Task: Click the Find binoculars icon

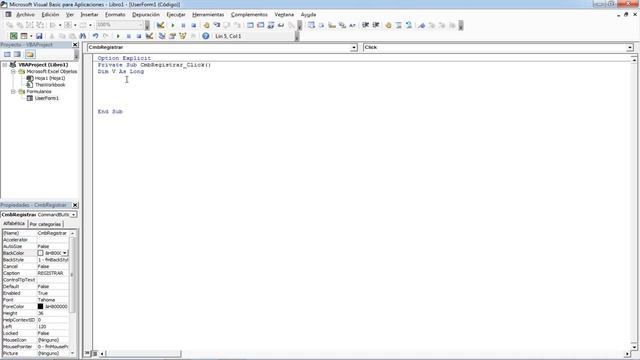Action: pyautogui.click(x=82, y=36)
